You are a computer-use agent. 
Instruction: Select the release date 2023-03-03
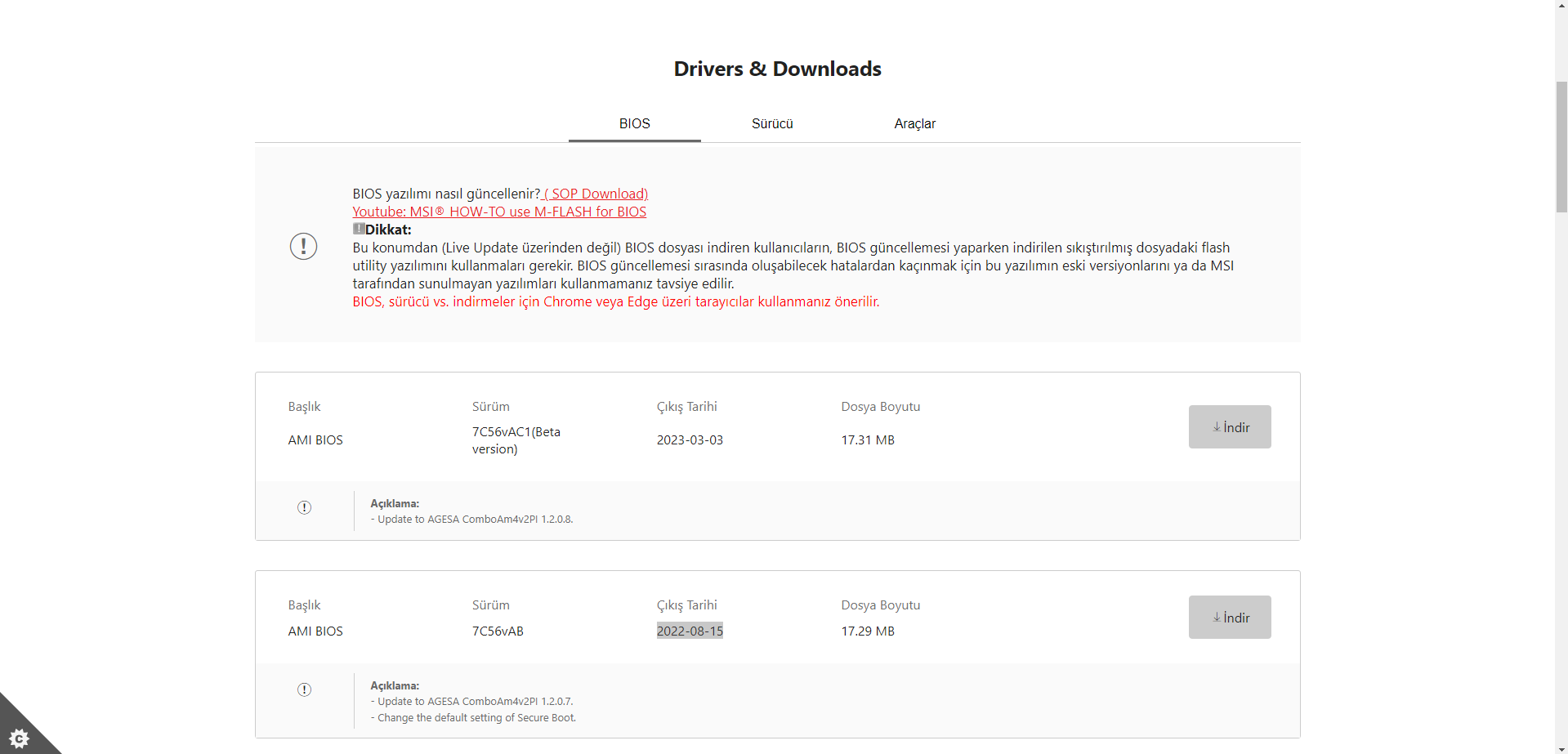pos(690,439)
